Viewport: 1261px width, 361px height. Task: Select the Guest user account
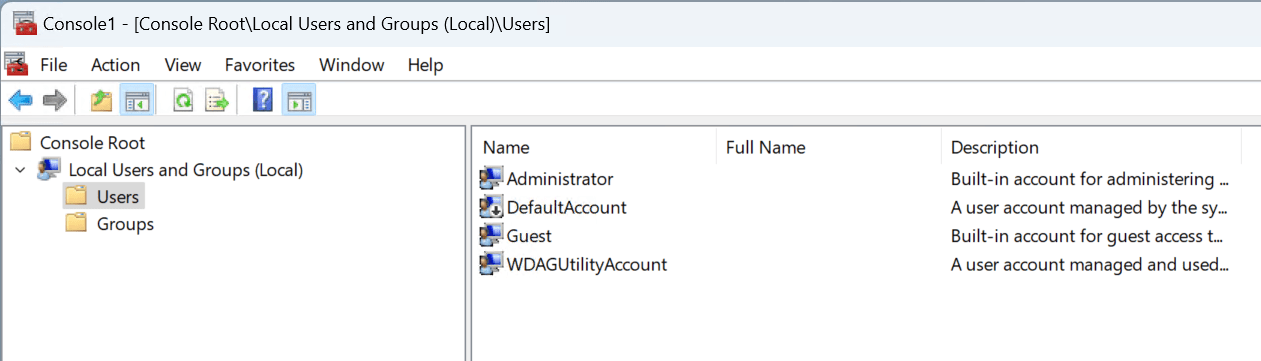(529, 236)
